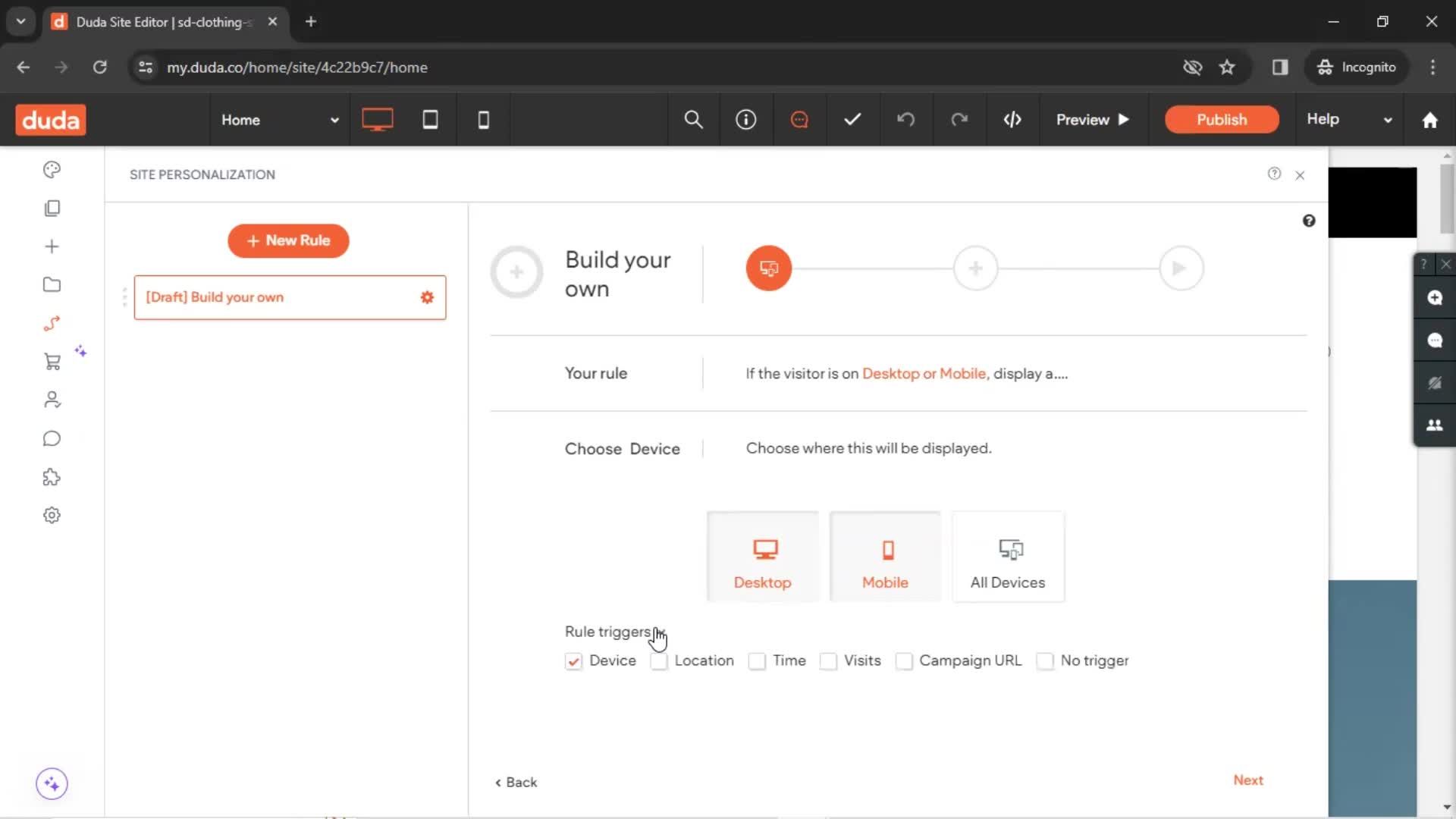Go Back to the previous step

click(x=516, y=783)
